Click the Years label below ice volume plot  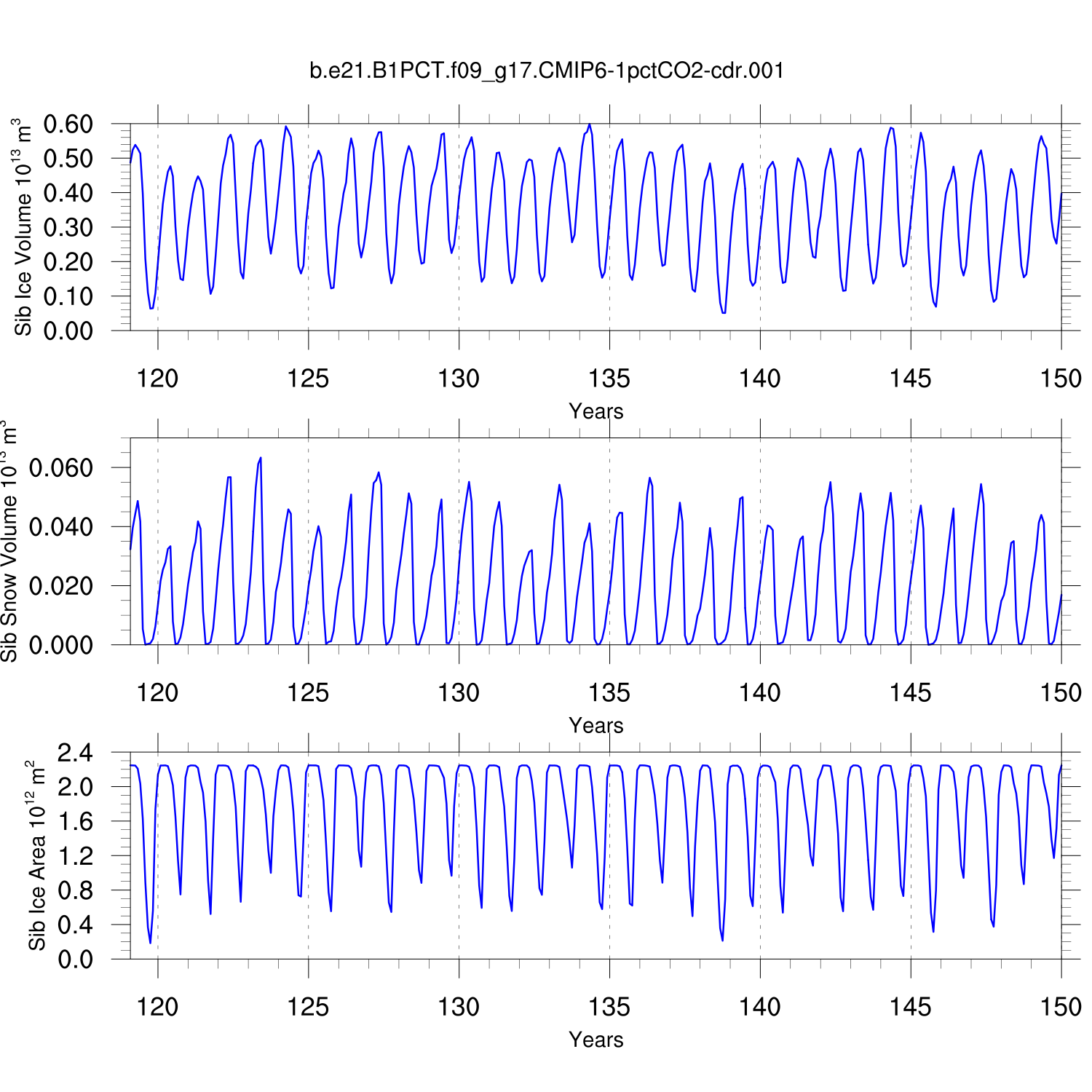click(x=596, y=411)
